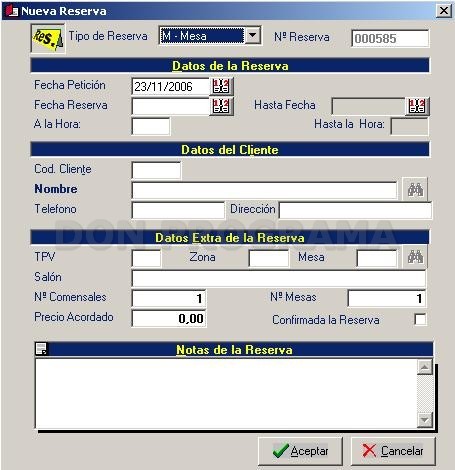The width and height of the screenshot is (455, 470).
Task: Click into the Telefono input field
Action: click(178, 210)
